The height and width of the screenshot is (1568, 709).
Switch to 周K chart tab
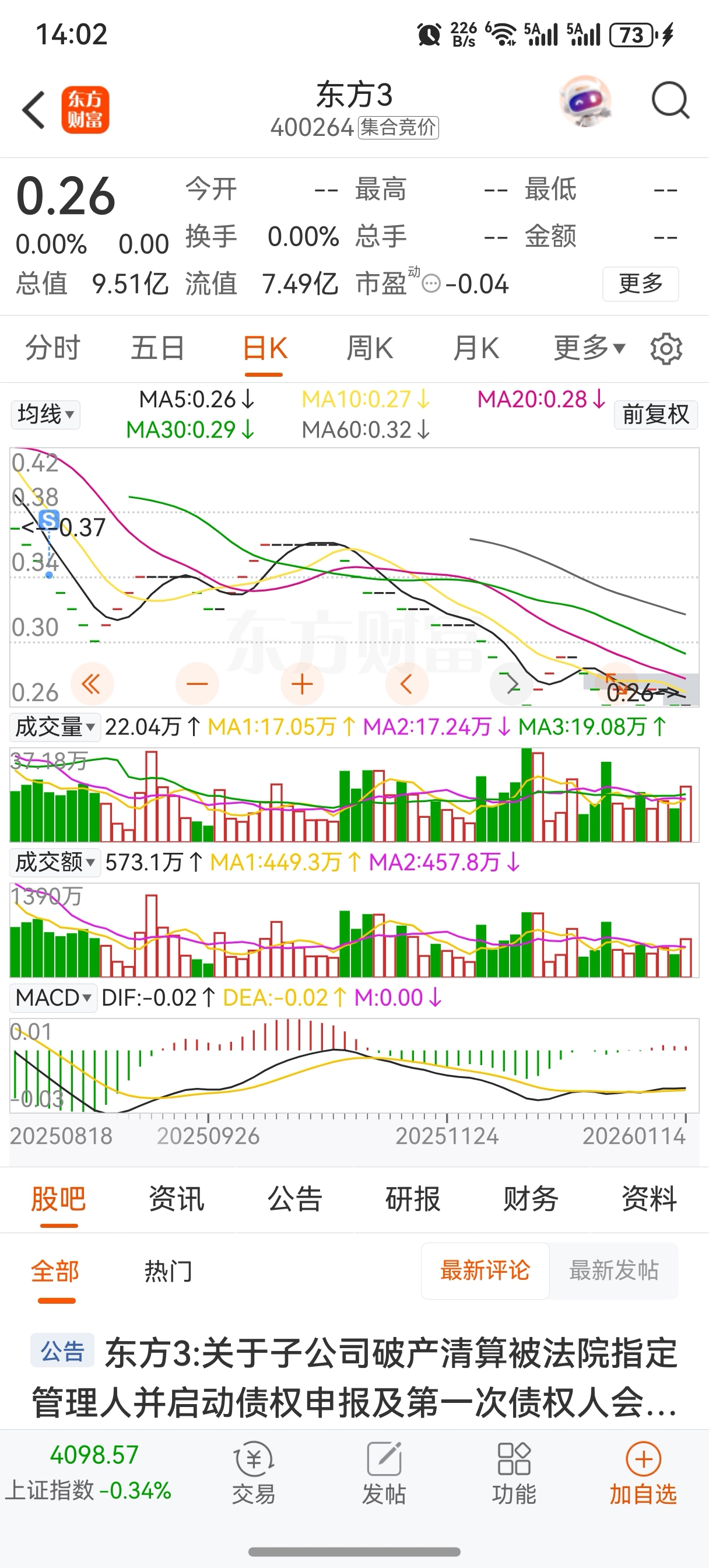pos(370,348)
